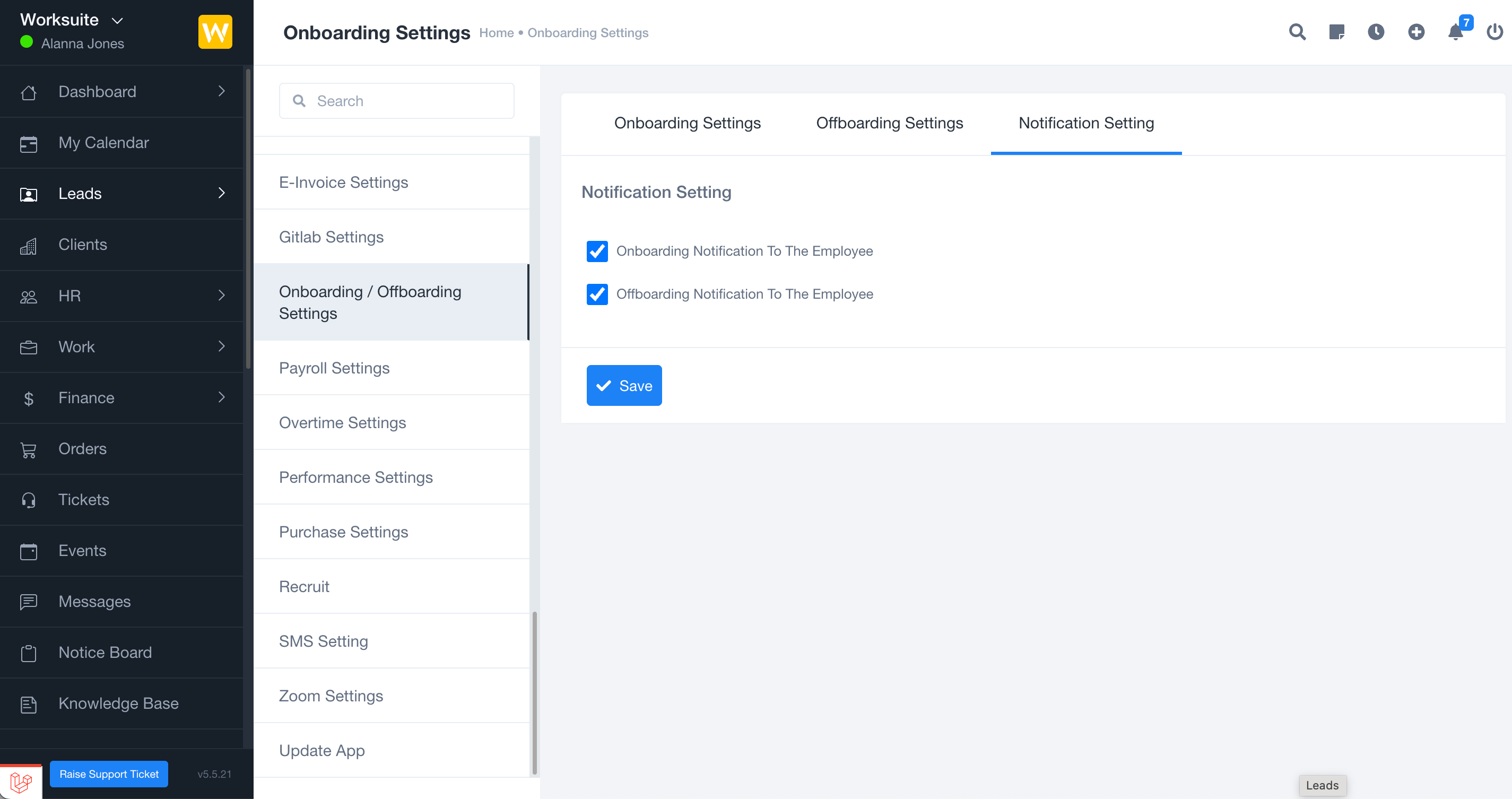Click the Laravel debug icon bottom-left
Screen dimensions: 1512x799
tap(21, 782)
